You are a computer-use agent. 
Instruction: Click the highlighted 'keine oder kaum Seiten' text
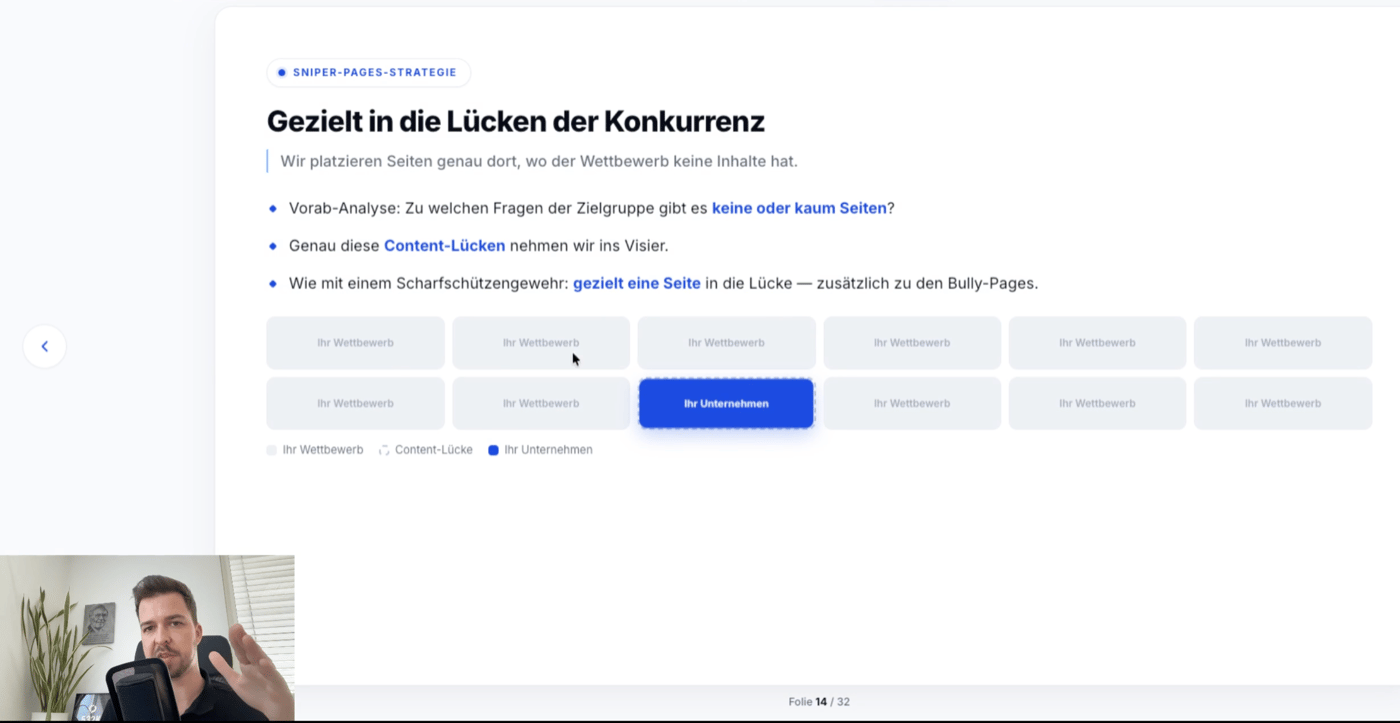[799, 208]
